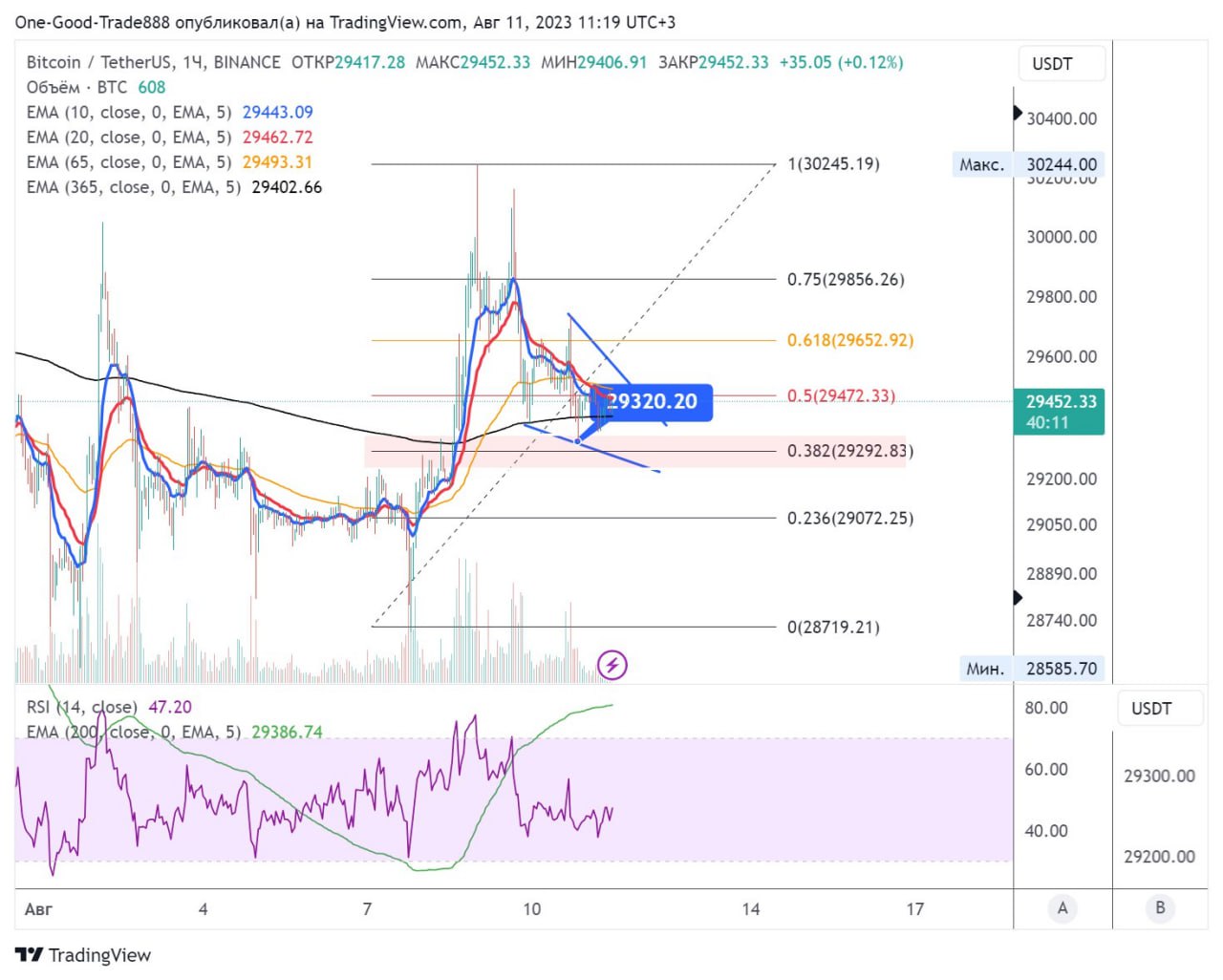1223x980 pixels.
Task: Click the 28740.00 price axis label
Action: 1062,621
